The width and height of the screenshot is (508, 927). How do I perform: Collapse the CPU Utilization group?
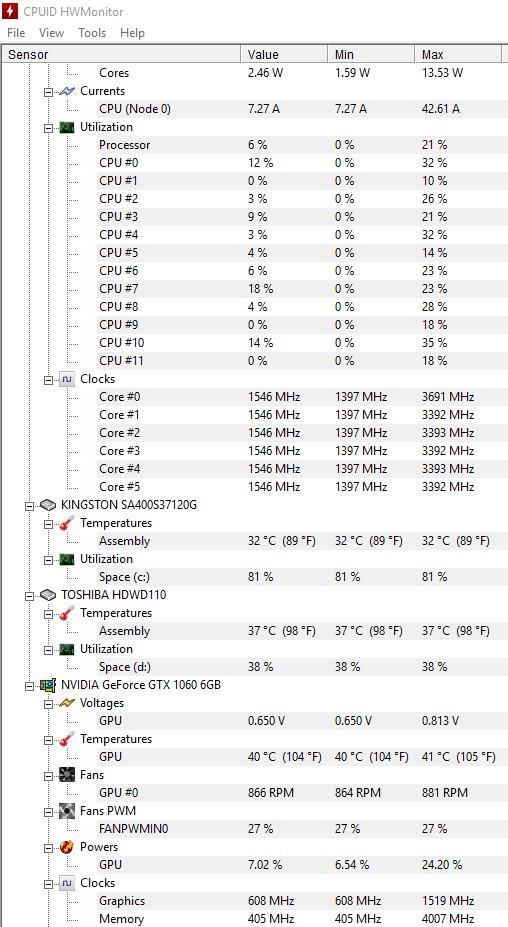point(48,127)
